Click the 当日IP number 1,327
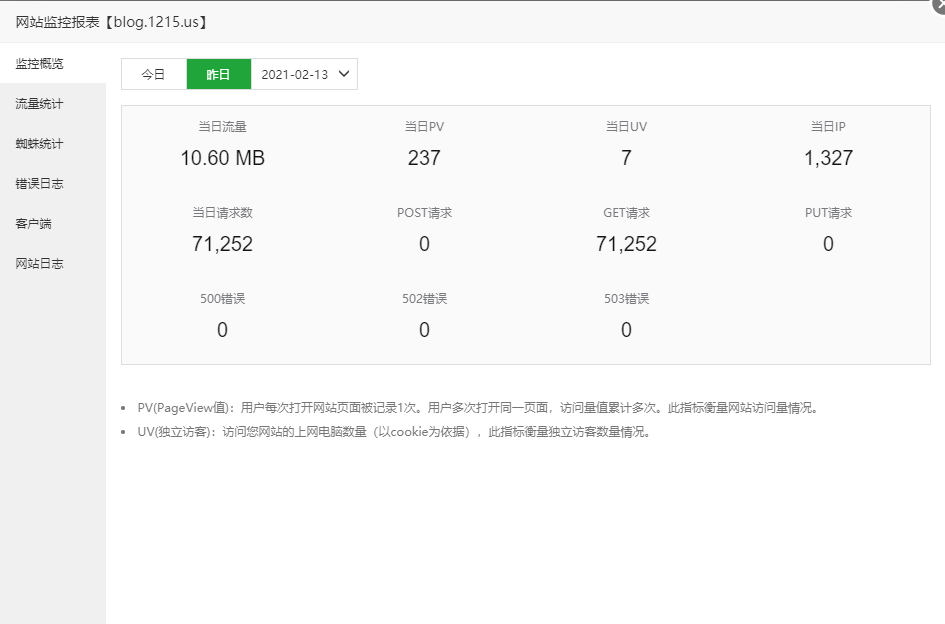 click(x=828, y=158)
